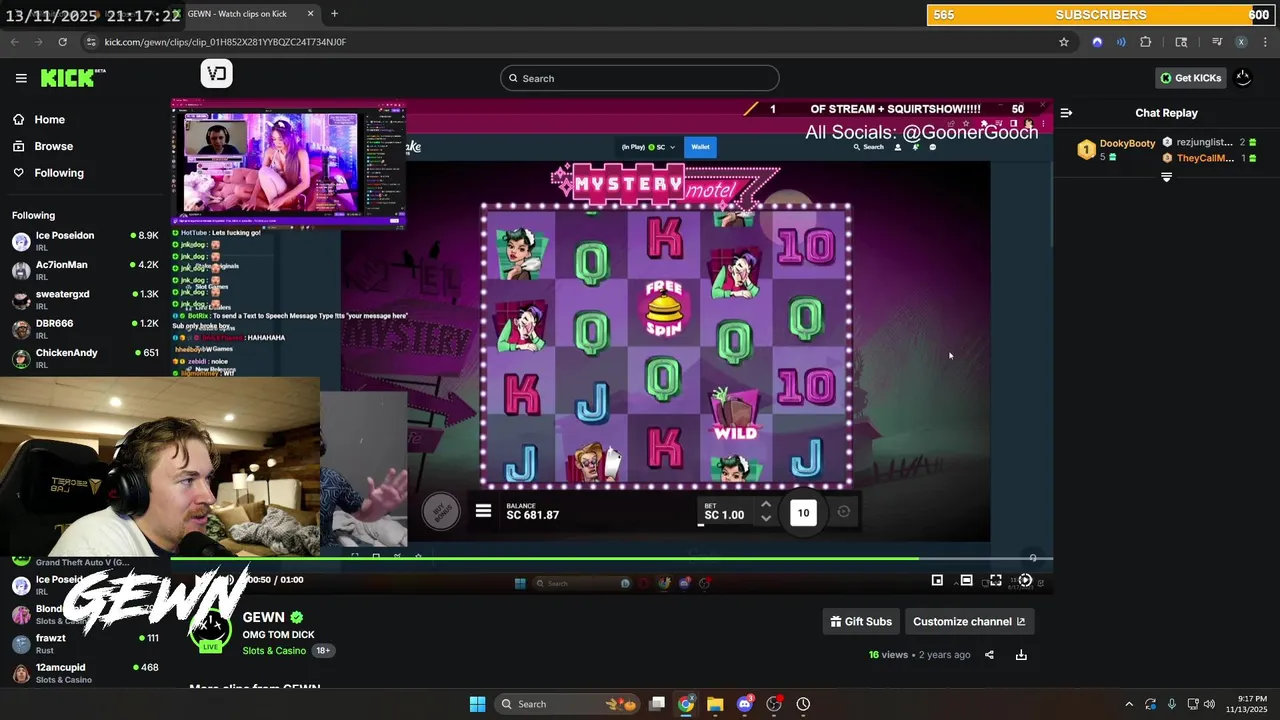
Task: Open Chrome media controls icon
Action: tap(1217, 42)
